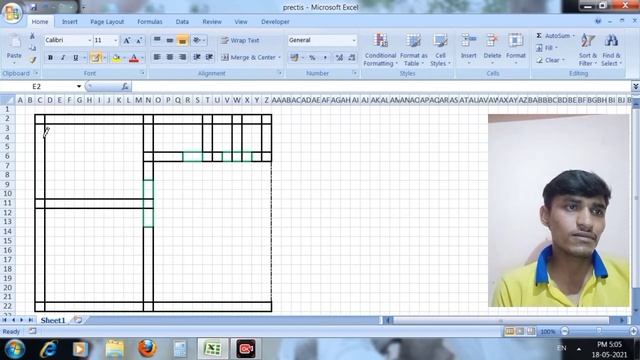Switch to Page Break Preview icon
Screen dimensions: 640x360
(x=530, y=331)
